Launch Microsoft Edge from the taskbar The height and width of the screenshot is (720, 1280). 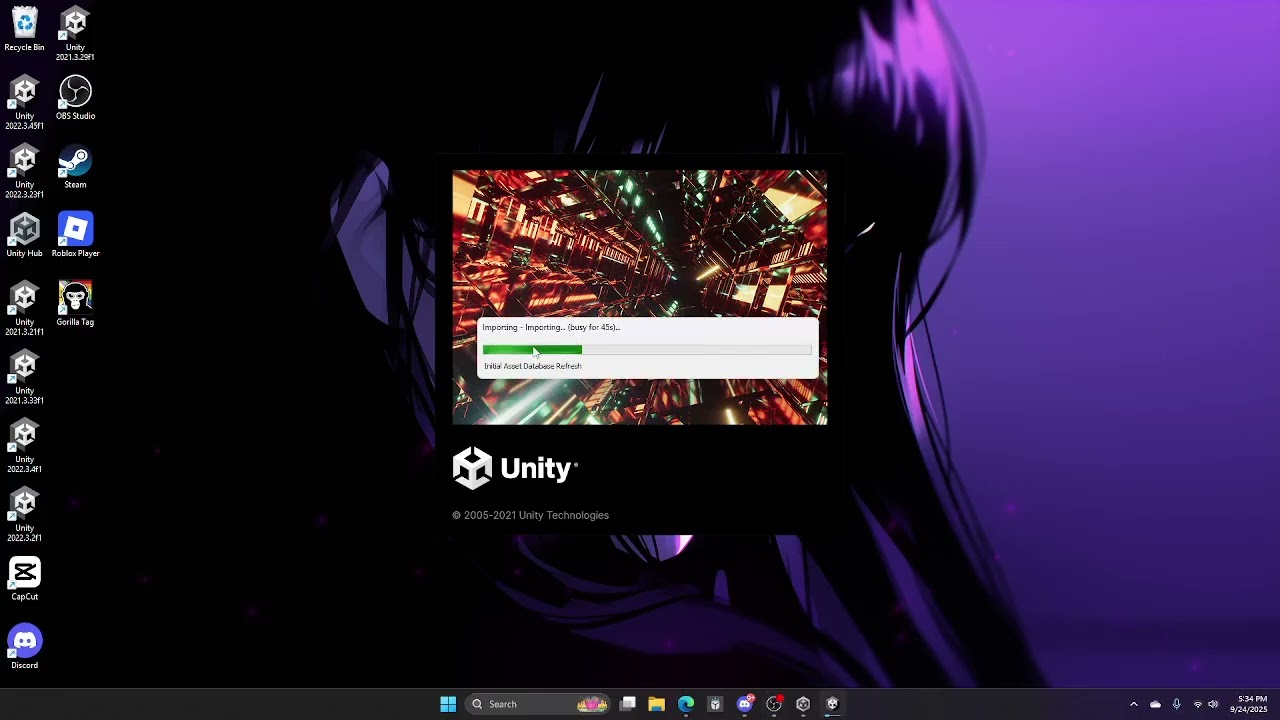coord(686,704)
